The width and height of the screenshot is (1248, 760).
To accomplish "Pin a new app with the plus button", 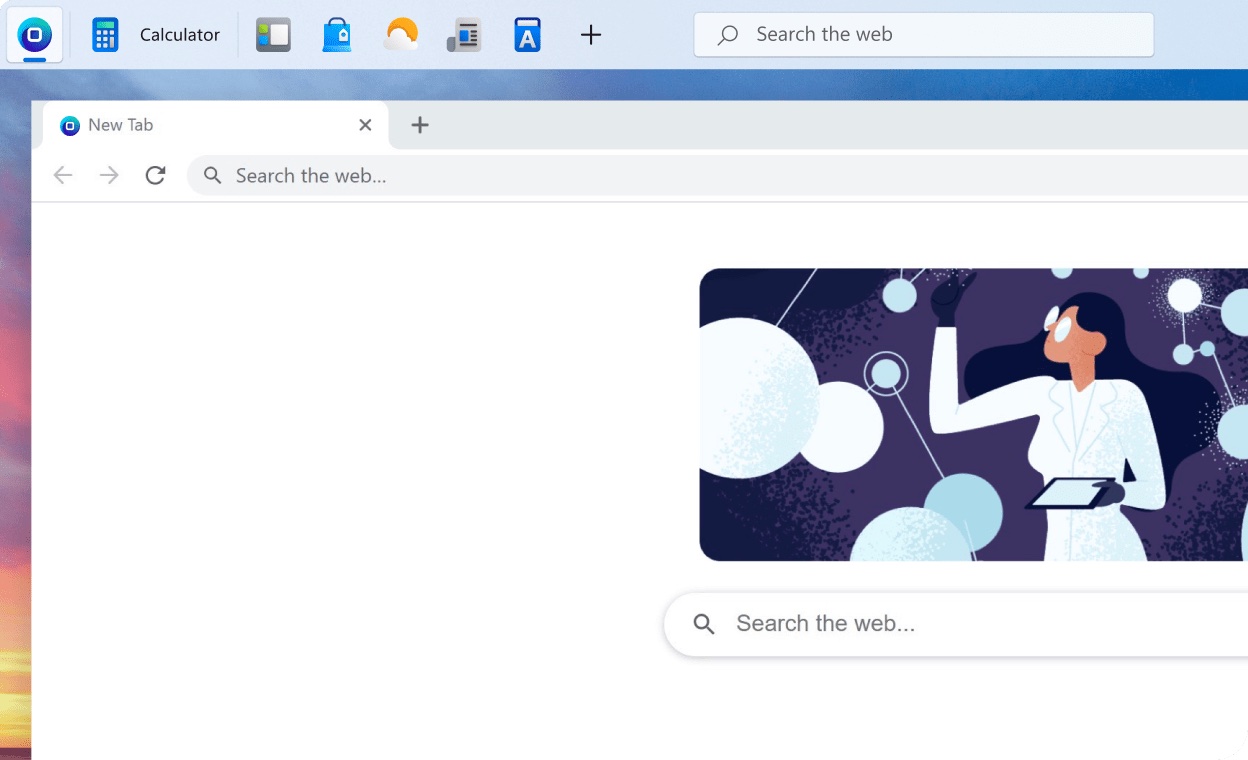I will [590, 34].
